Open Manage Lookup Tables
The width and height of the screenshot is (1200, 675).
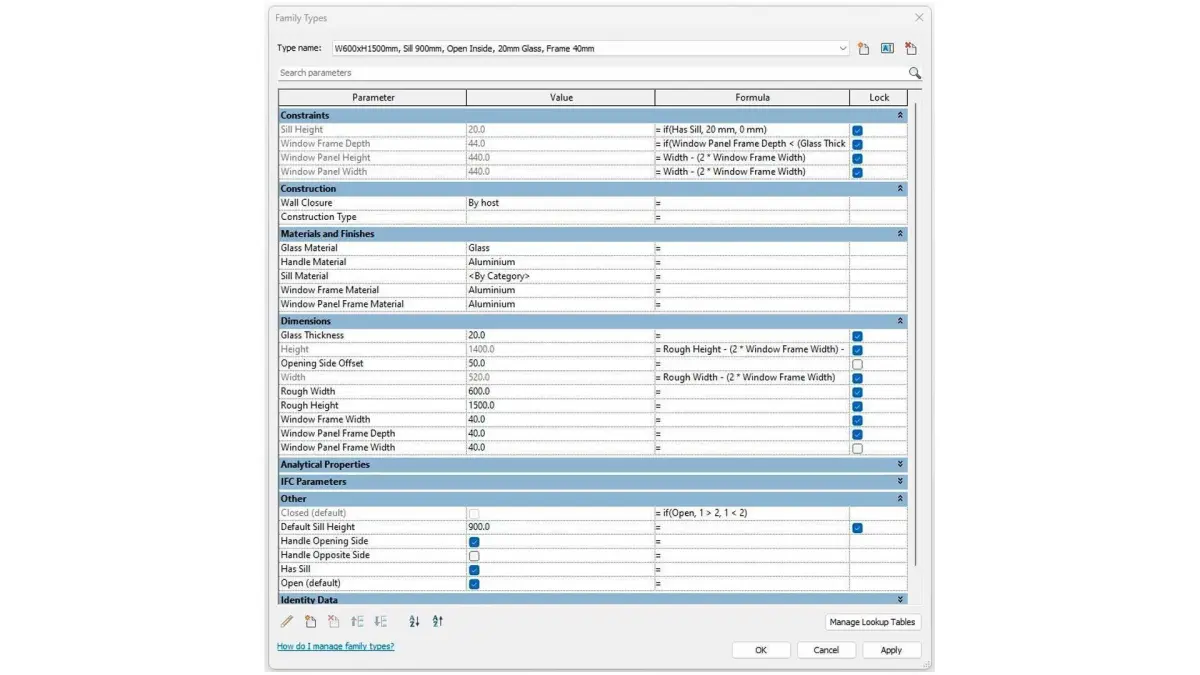(873, 622)
